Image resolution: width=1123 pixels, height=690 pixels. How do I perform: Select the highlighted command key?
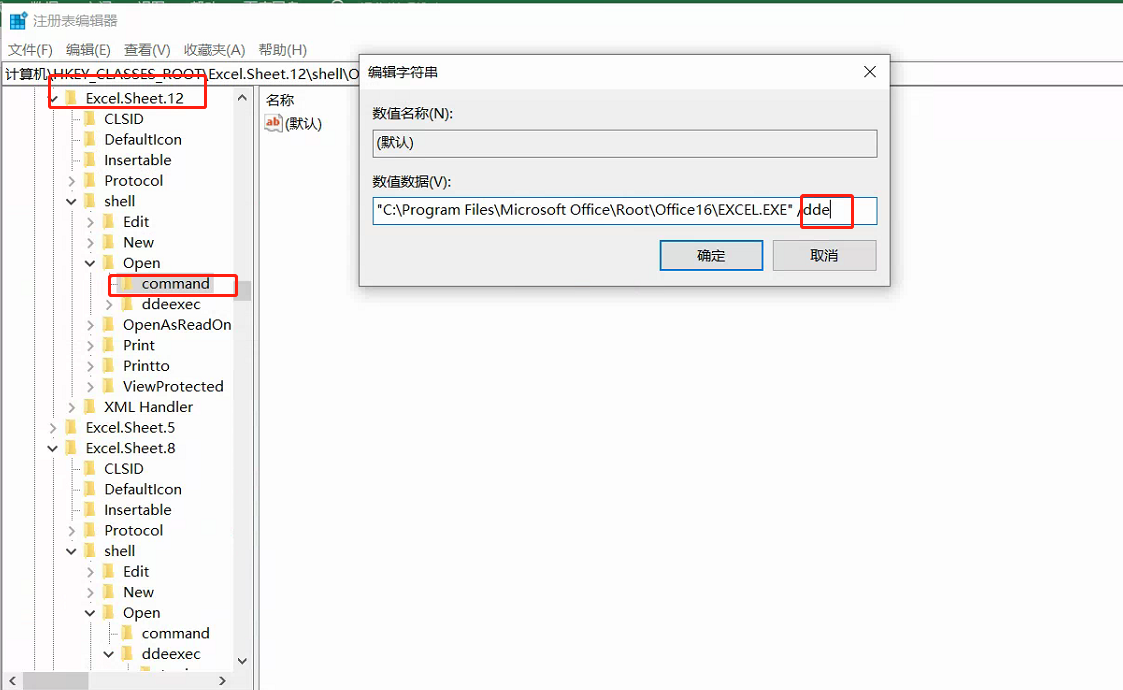[x=175, y=284]
